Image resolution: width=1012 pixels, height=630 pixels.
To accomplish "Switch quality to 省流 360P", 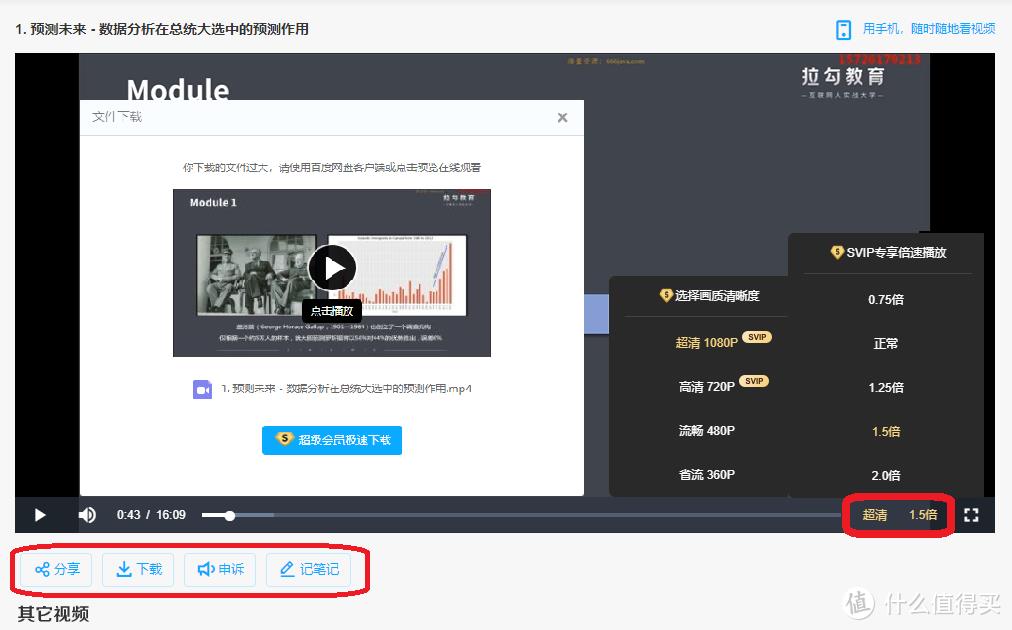I will point(706,474).
